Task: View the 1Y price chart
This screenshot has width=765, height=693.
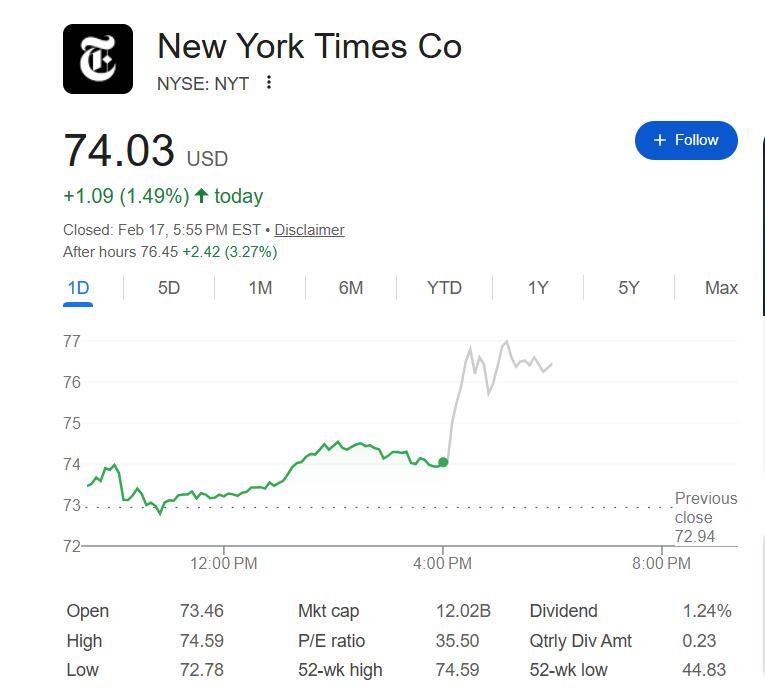Action: click(x=538, y=288)
